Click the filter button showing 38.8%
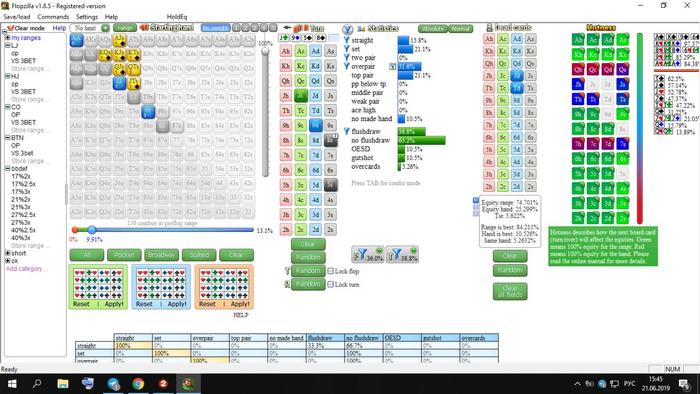 402,254
